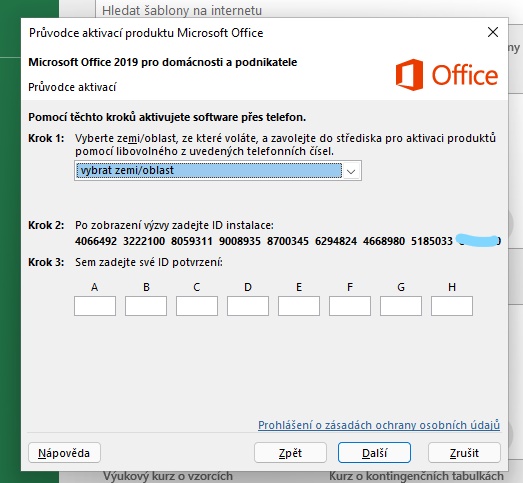Close the Office activation wizard dialog
The width and height of the screenshot is (523, 483).
pyautogui.click(x=493, y=33)
